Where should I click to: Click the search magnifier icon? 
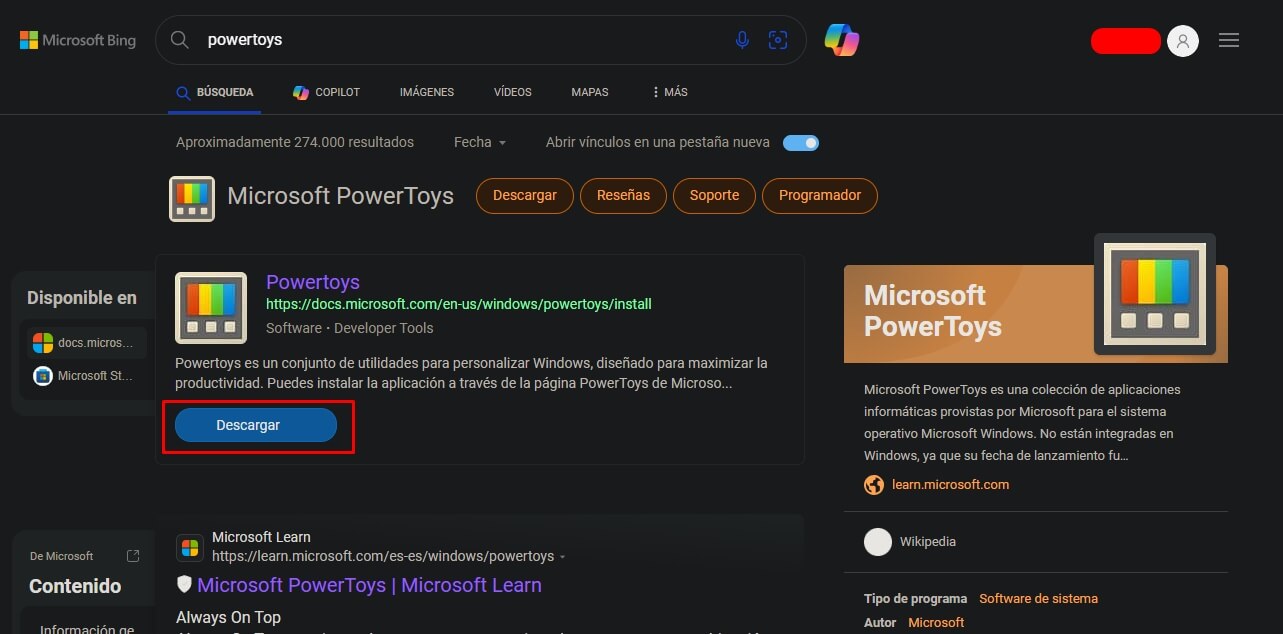pyautogui.click(x=180, y=40)
